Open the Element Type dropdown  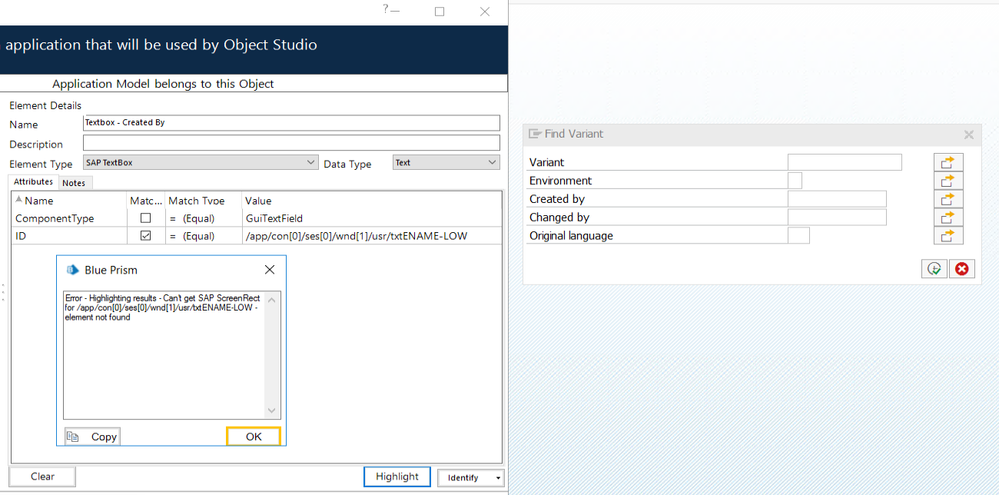[310, 163]
